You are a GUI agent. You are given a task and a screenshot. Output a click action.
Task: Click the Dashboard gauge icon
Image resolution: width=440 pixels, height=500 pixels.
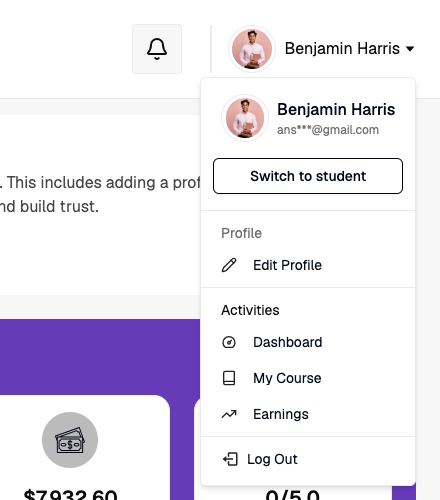(x=229, y=342)
